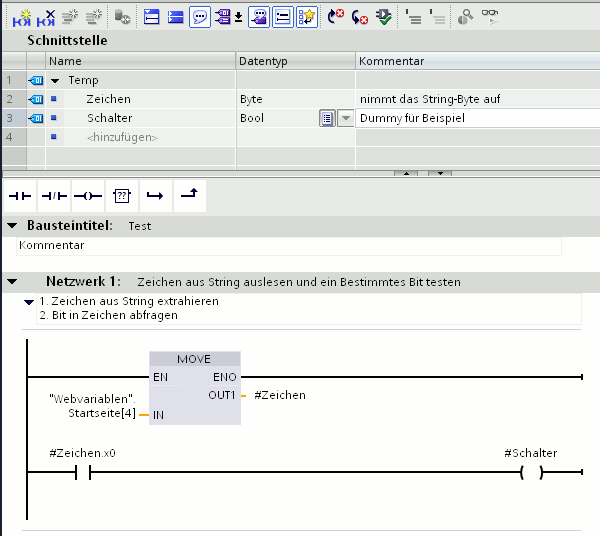Turn monitoring on with glasses icon
Viewport: 600px width, 536px height.
tap(490, 17)
